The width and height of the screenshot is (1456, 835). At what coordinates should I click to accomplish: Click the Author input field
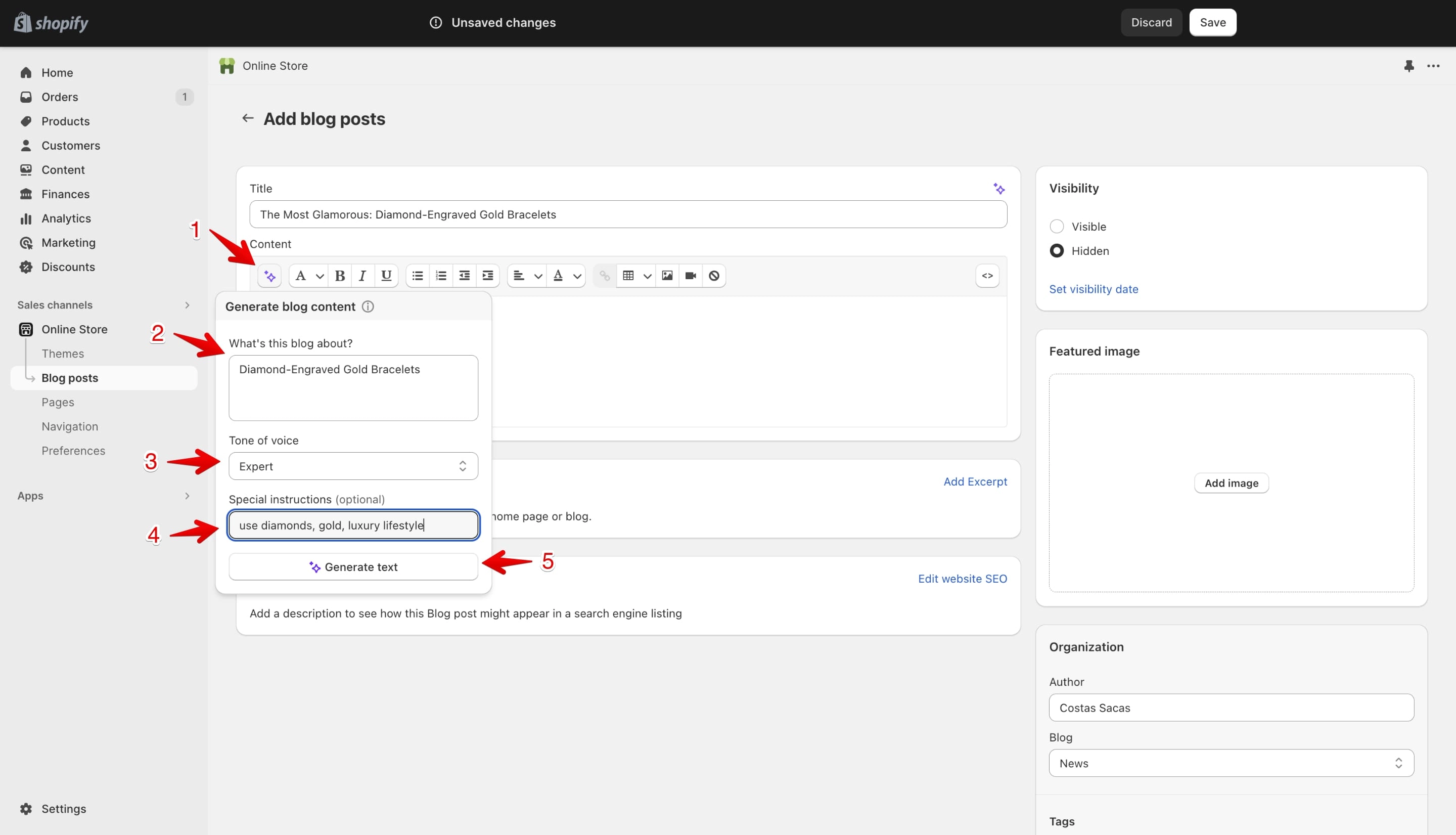1231,708
